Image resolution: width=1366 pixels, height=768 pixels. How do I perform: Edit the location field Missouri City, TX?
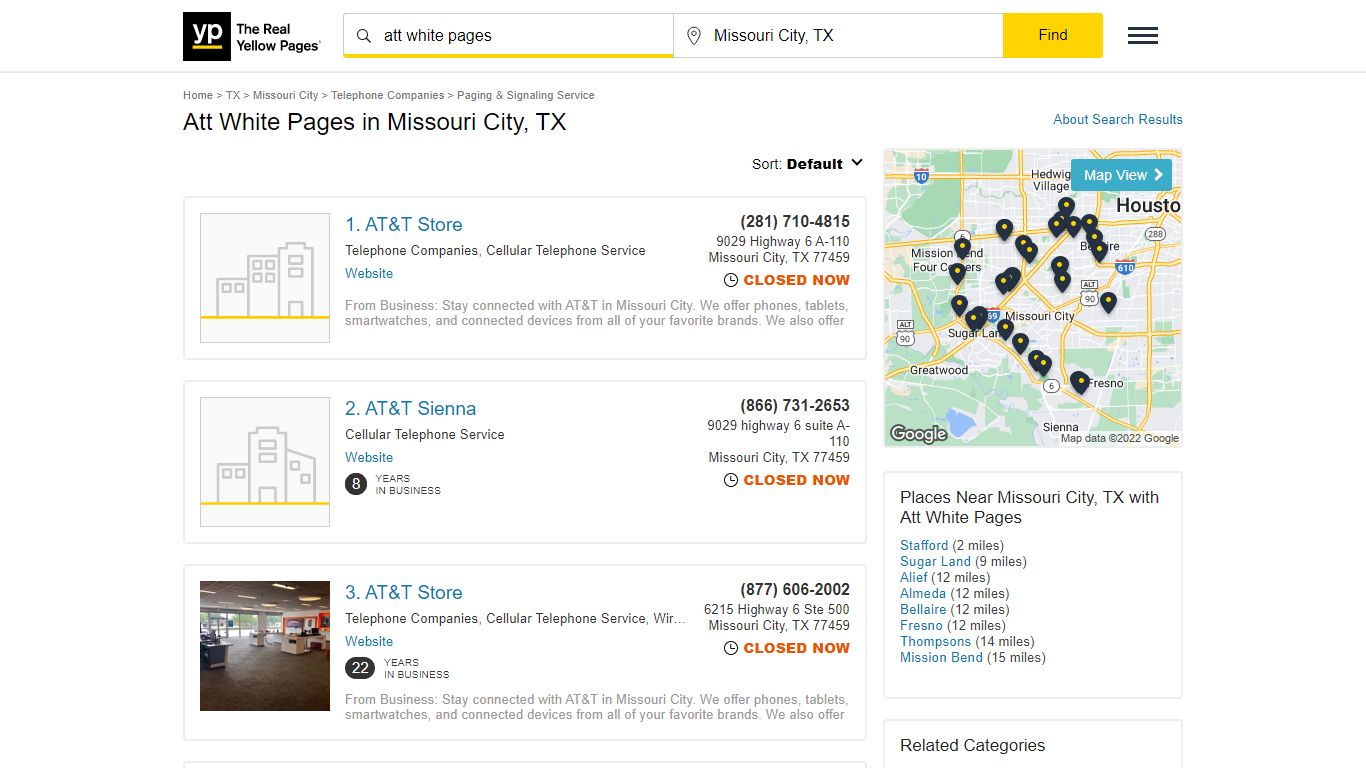(x=838, y=36)
